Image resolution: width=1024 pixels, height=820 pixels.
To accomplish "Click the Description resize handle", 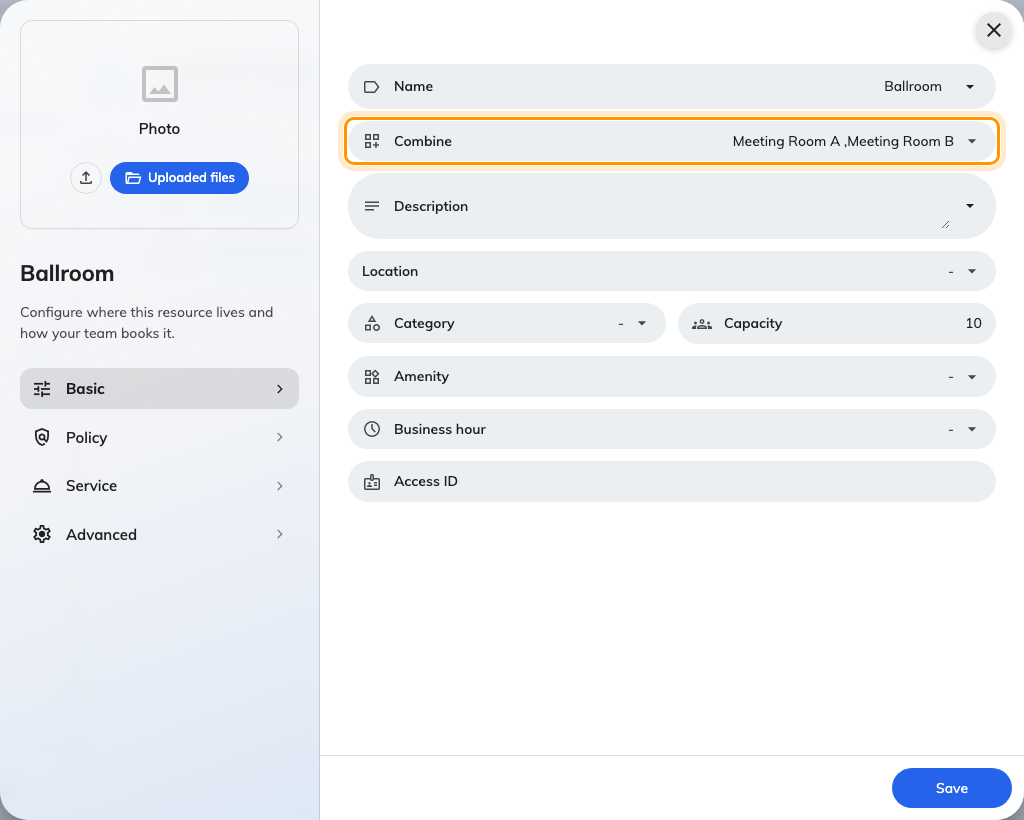I will click(x=945, y=225).
